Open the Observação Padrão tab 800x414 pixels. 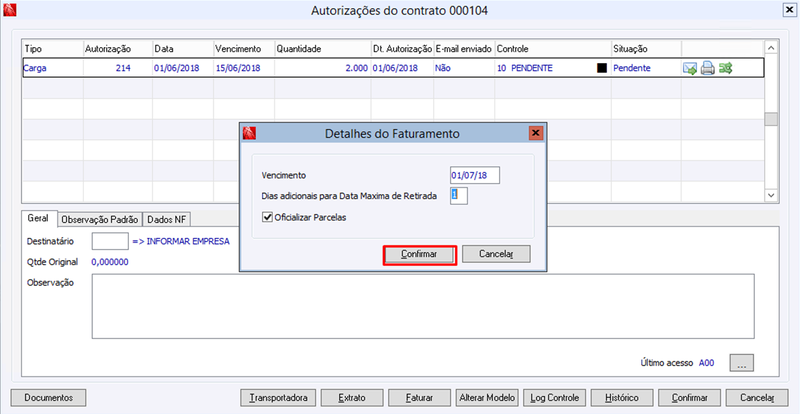click(x=99, y=220)
